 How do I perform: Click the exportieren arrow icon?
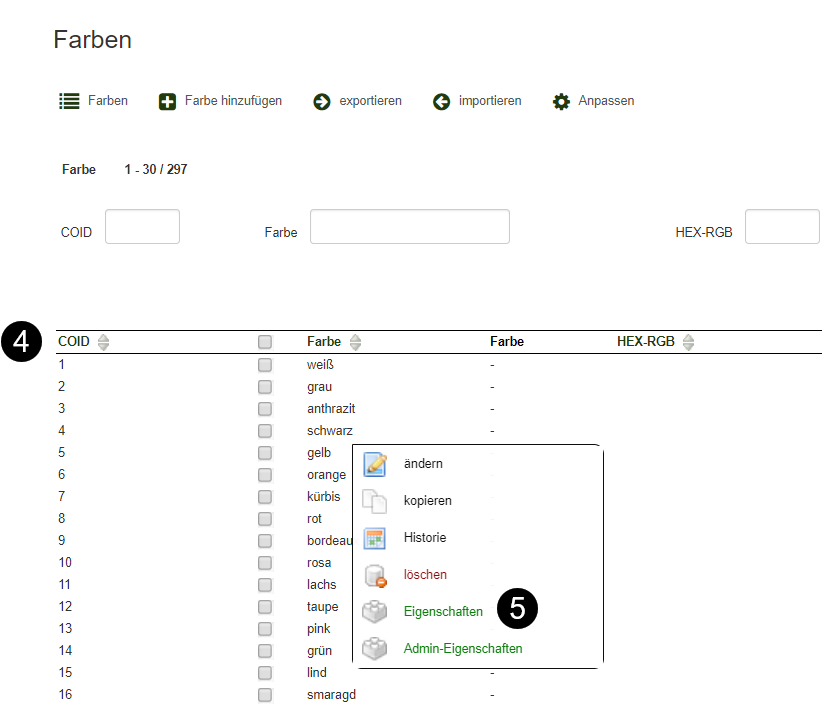pyautogui.click(x=322, y=101)
